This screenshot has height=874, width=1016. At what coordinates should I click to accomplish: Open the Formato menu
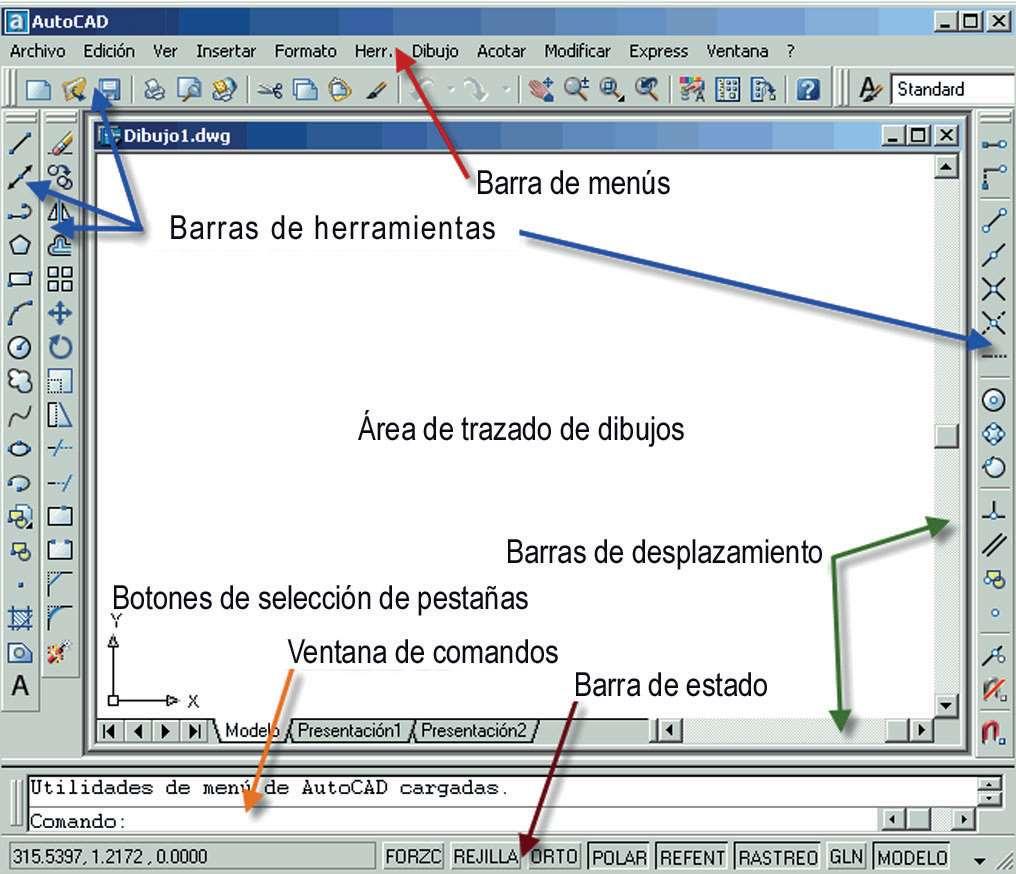pos(305,51)
